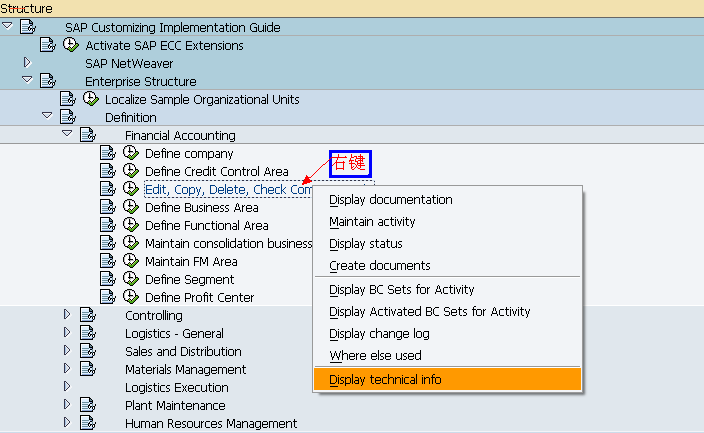The height and width of the screenshot is (433, 704).
Task: Click the clock icon beside Localize Sample Organizational Units
Action: point(91,99)
